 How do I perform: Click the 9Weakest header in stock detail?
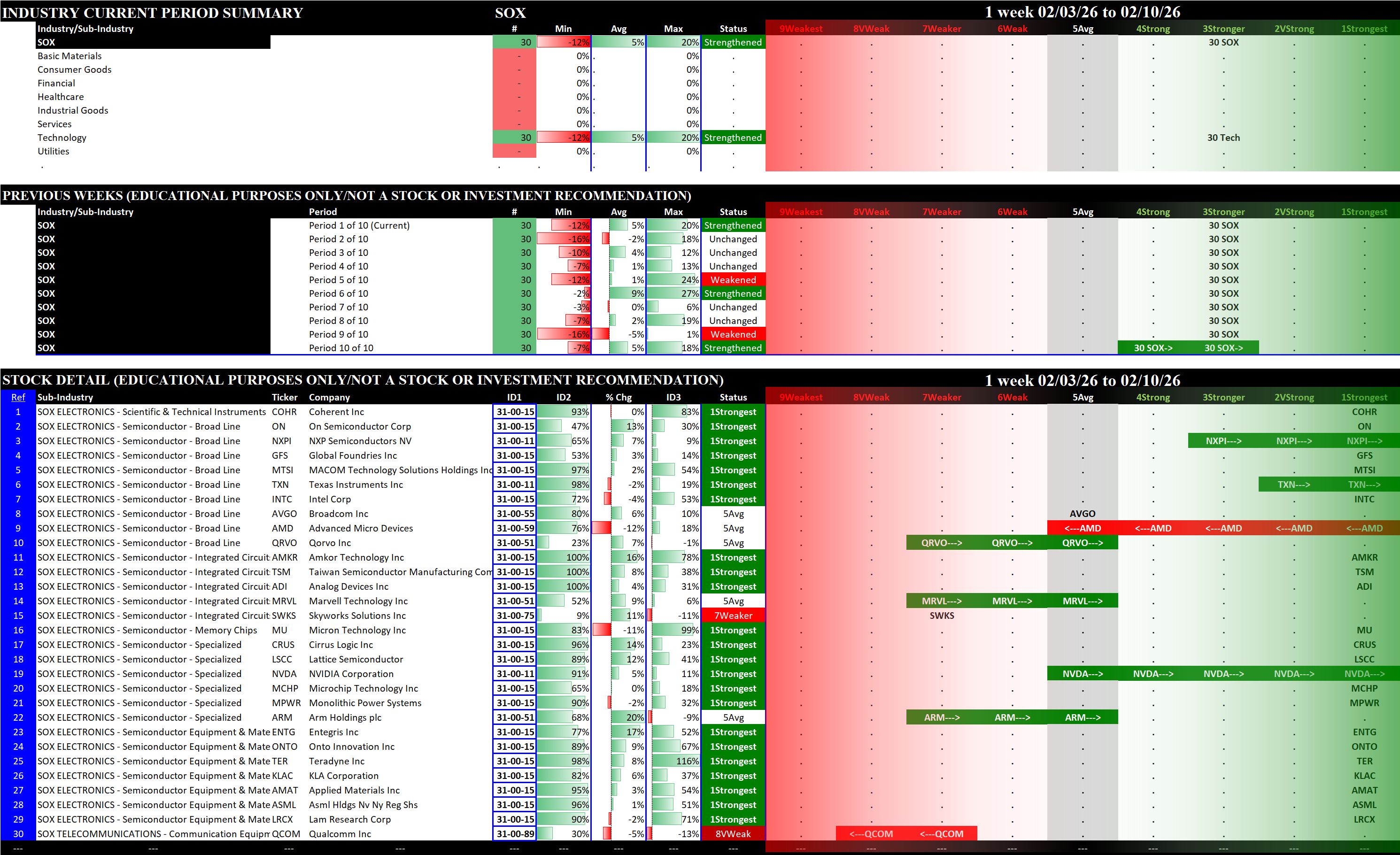pyautogui.click(x=801, y=397)
